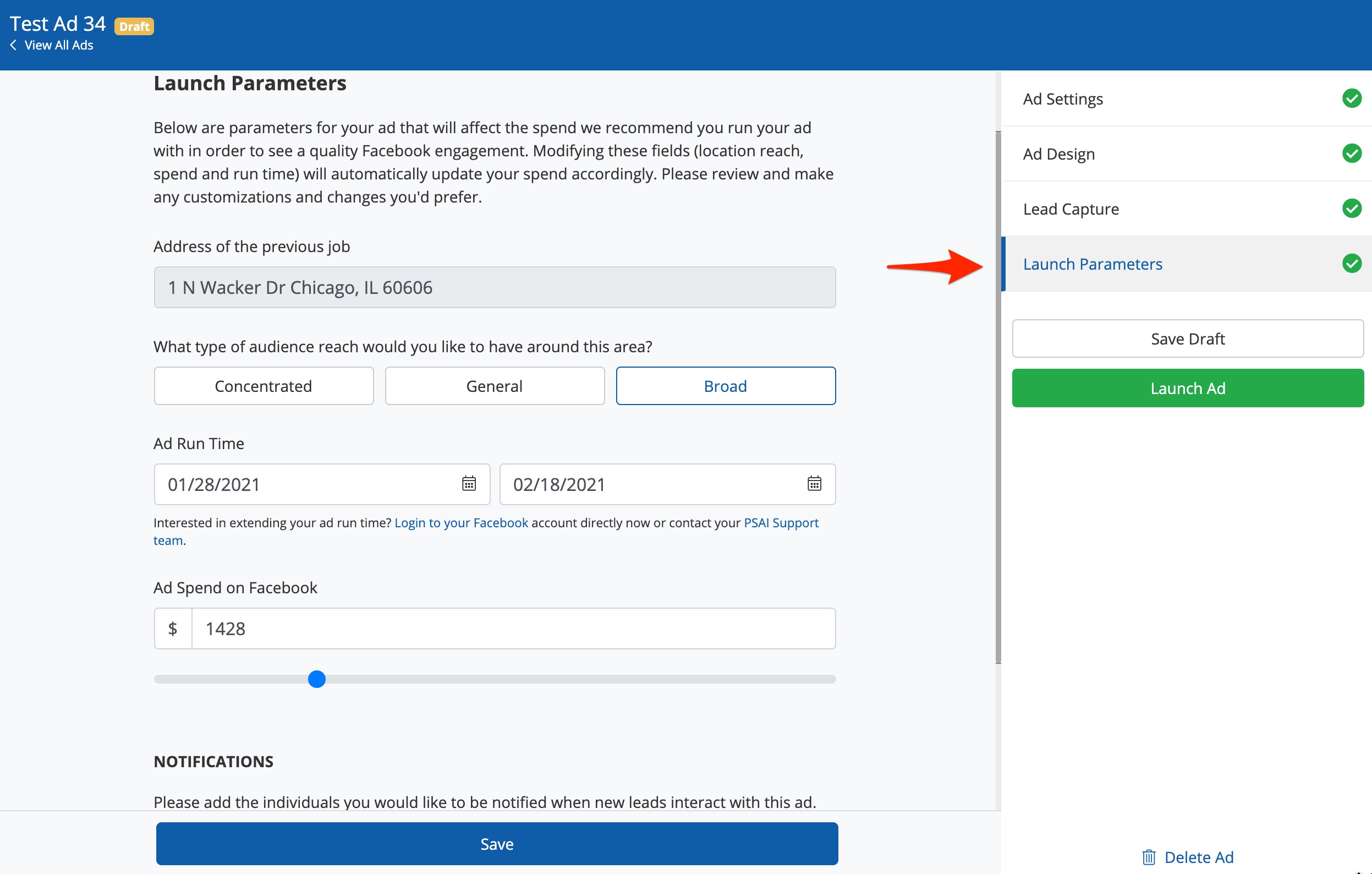
Task: Click the PSAI Support team link
Action: [781, 522]
